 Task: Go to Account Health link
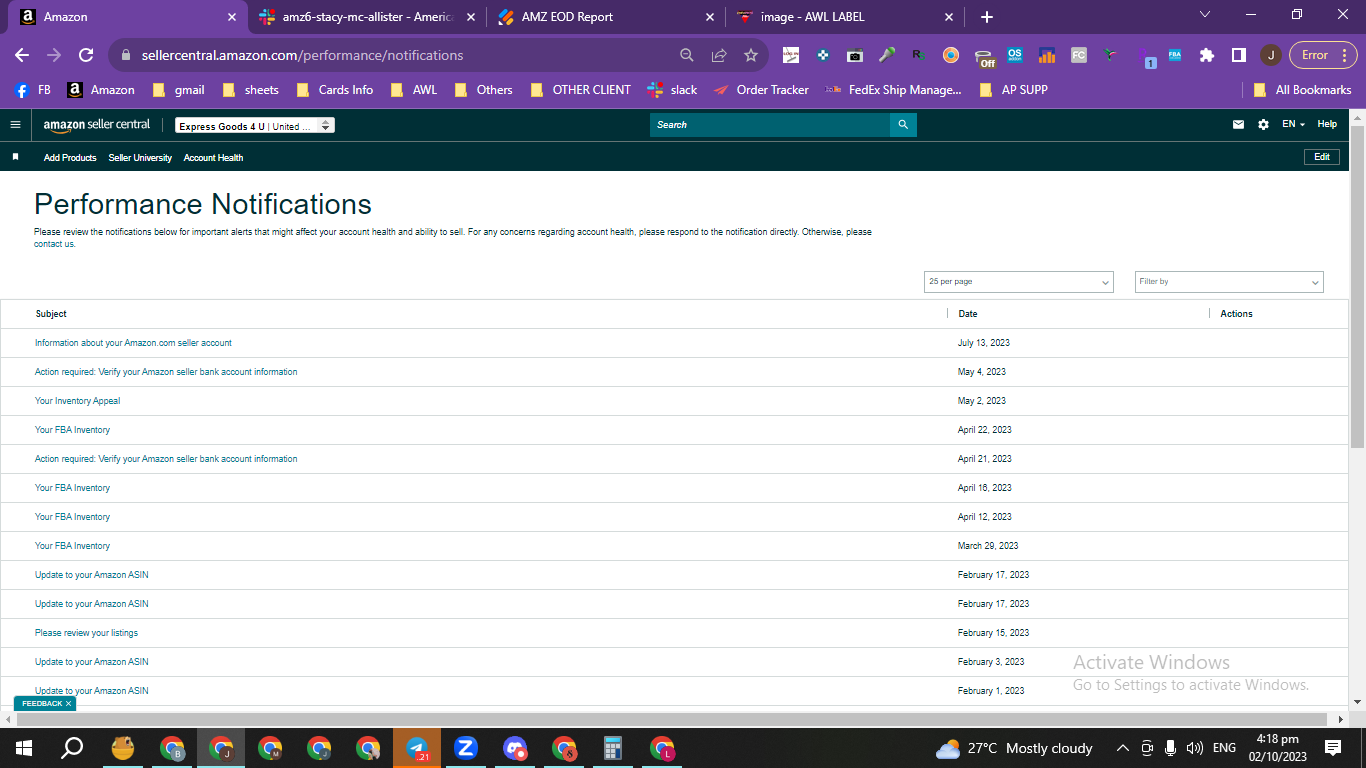213,158
